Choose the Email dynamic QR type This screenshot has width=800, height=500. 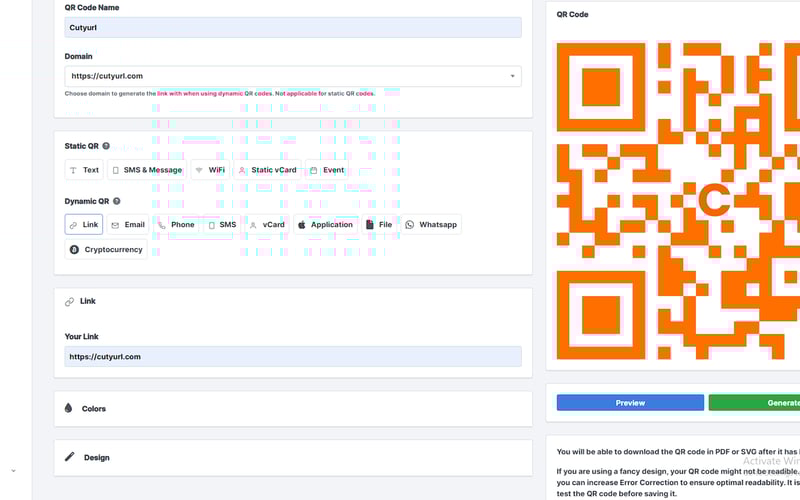[x=128, y=224]
